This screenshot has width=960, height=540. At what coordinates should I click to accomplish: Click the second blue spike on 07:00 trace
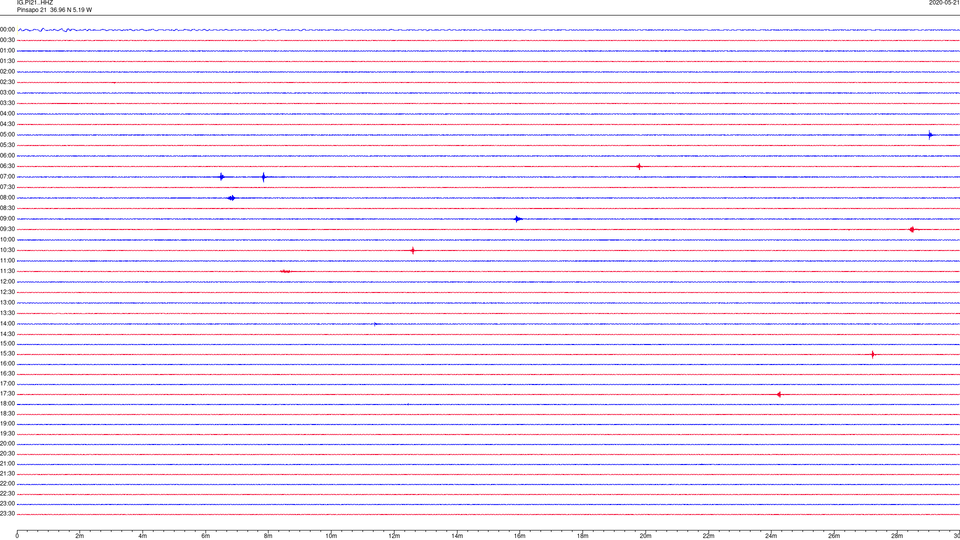pyautogui.click(x=264, y=177)
